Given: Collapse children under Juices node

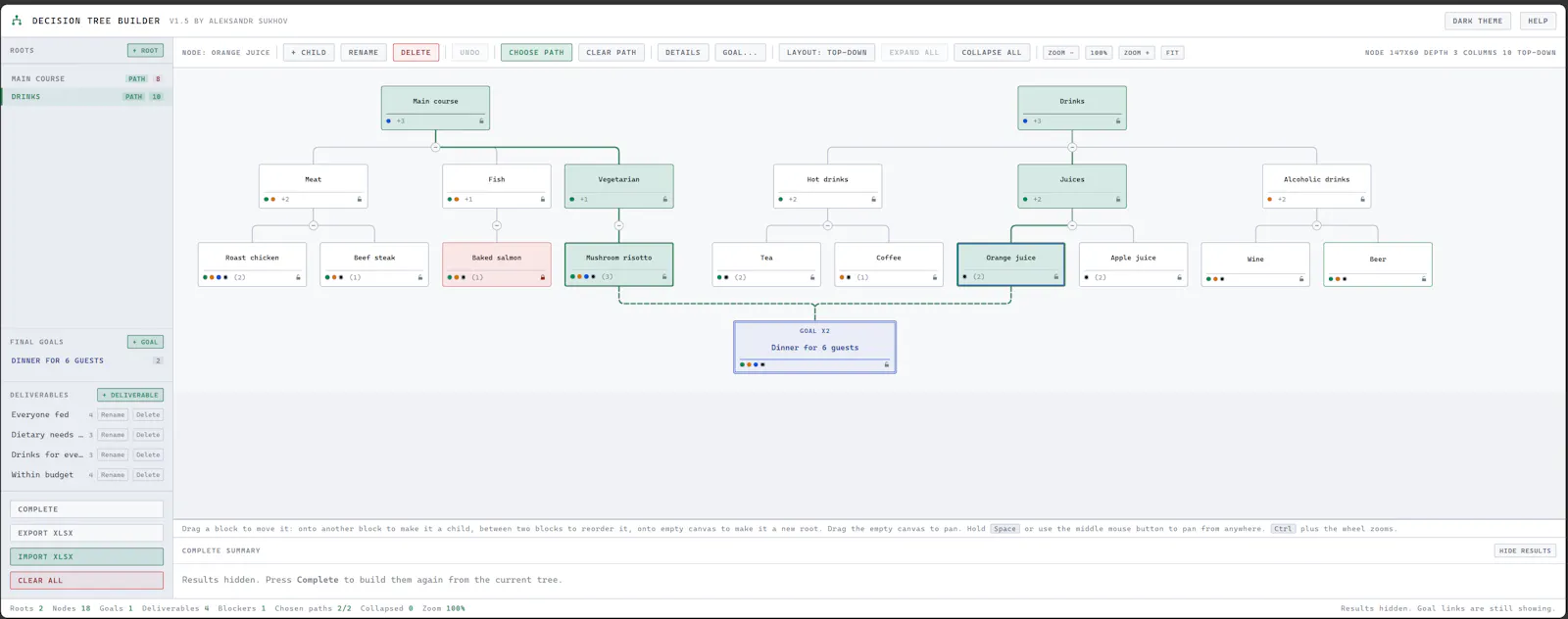Looking at the screenshot, I should tap(1072, 226).
